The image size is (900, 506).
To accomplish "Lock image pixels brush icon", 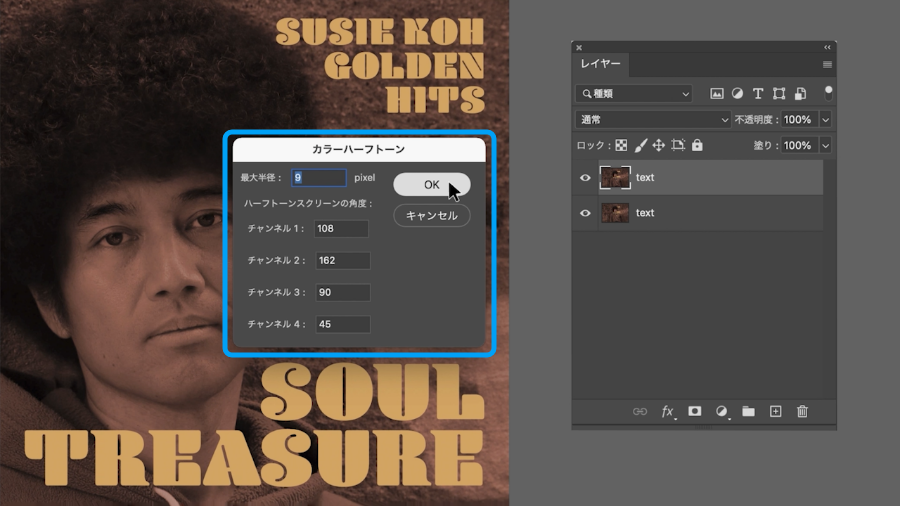I will pyautogui.click(x=641, y=145).
